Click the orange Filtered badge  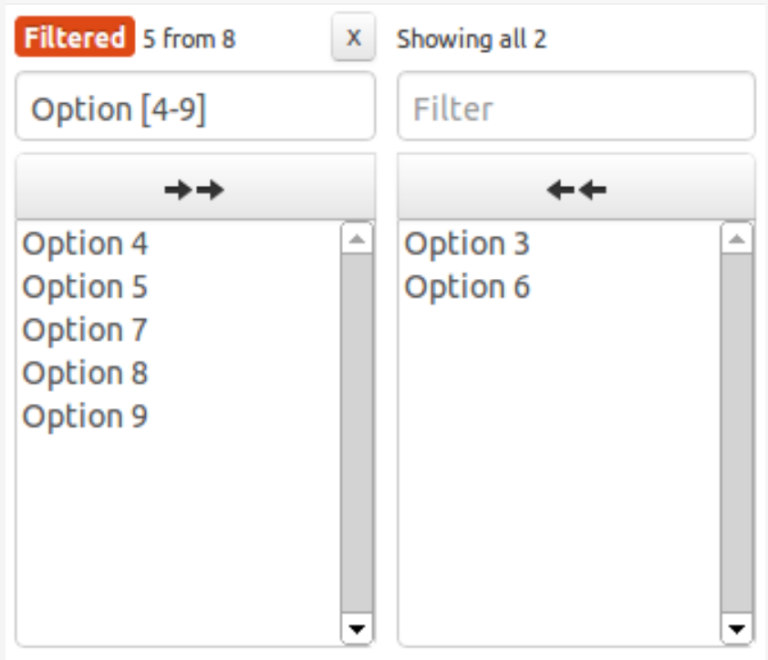(75, 37)
